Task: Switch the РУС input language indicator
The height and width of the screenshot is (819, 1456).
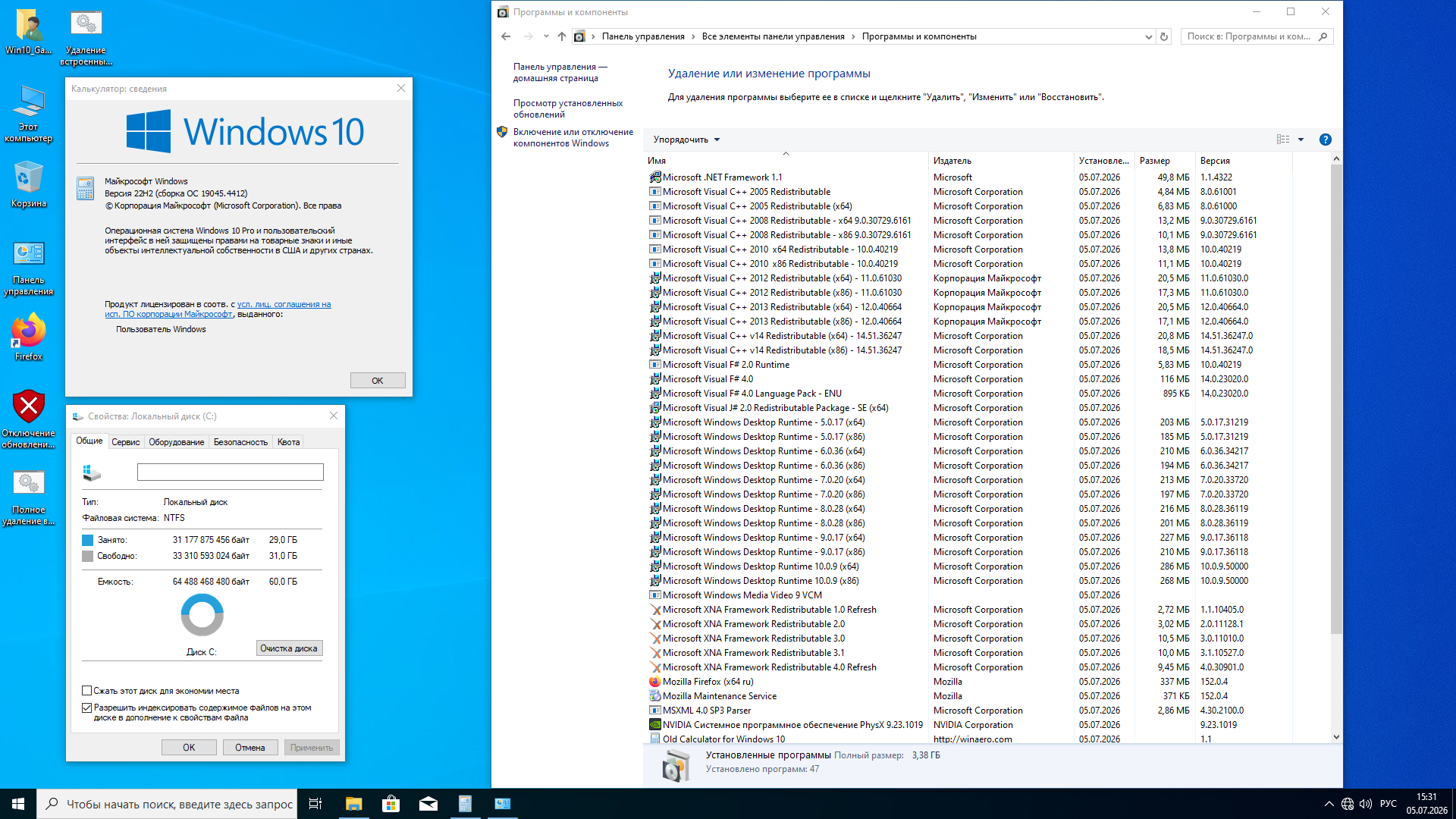Action: 1389,804
